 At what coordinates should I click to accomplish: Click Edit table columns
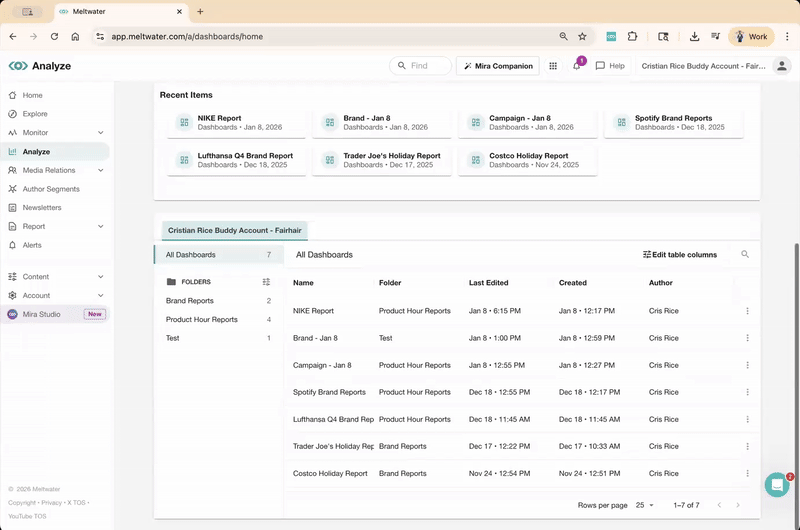click(x=680, y=255)
